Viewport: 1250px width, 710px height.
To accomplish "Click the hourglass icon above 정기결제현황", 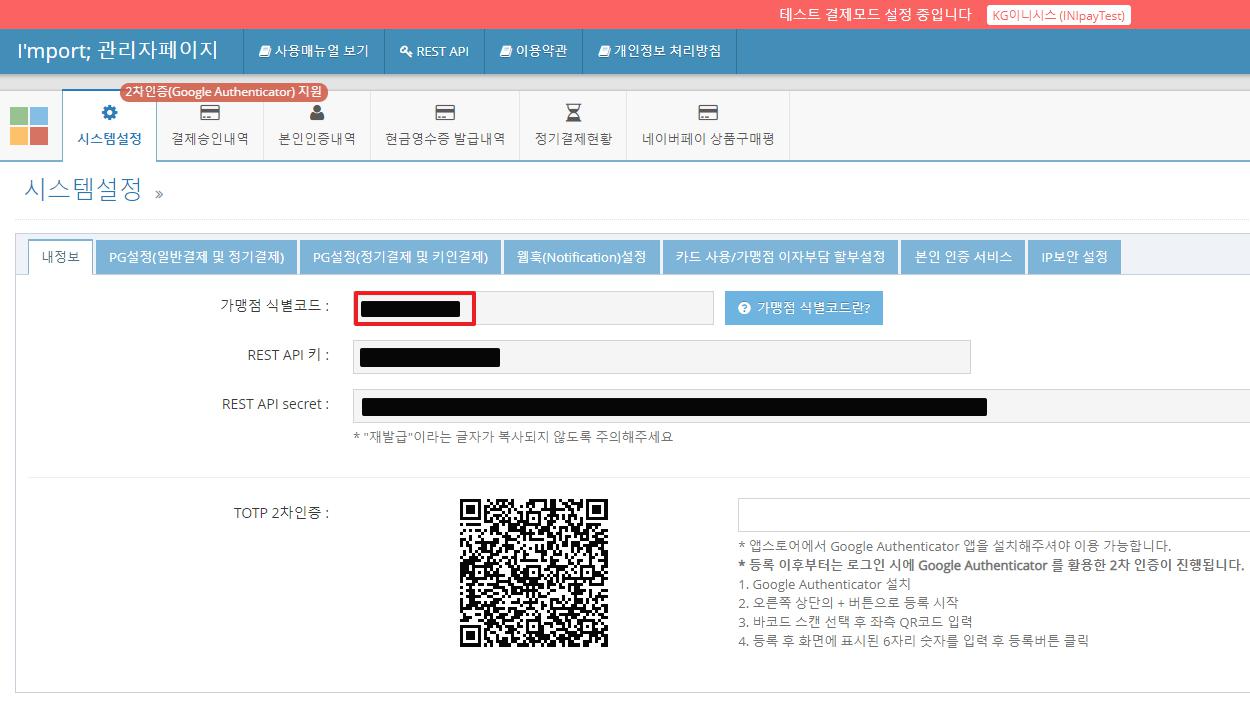I will click(x=573, y=112).
